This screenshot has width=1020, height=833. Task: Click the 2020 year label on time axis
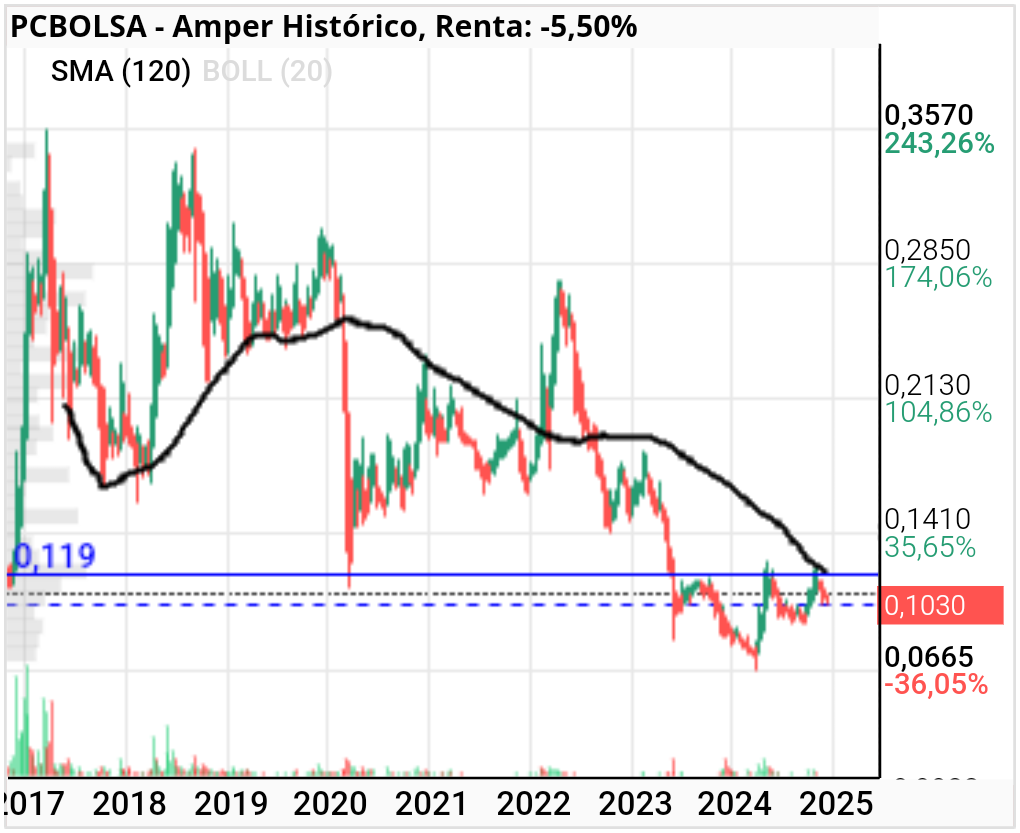coord(330,804)
